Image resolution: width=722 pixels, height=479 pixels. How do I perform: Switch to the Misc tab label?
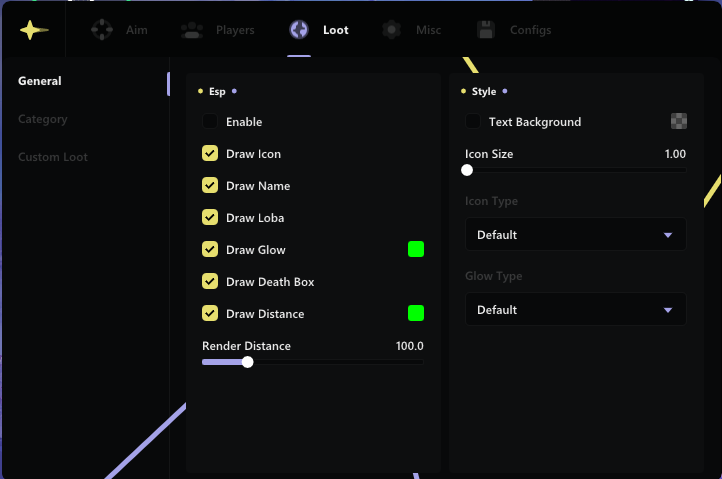pyautogui.click(x=428, y=30)
